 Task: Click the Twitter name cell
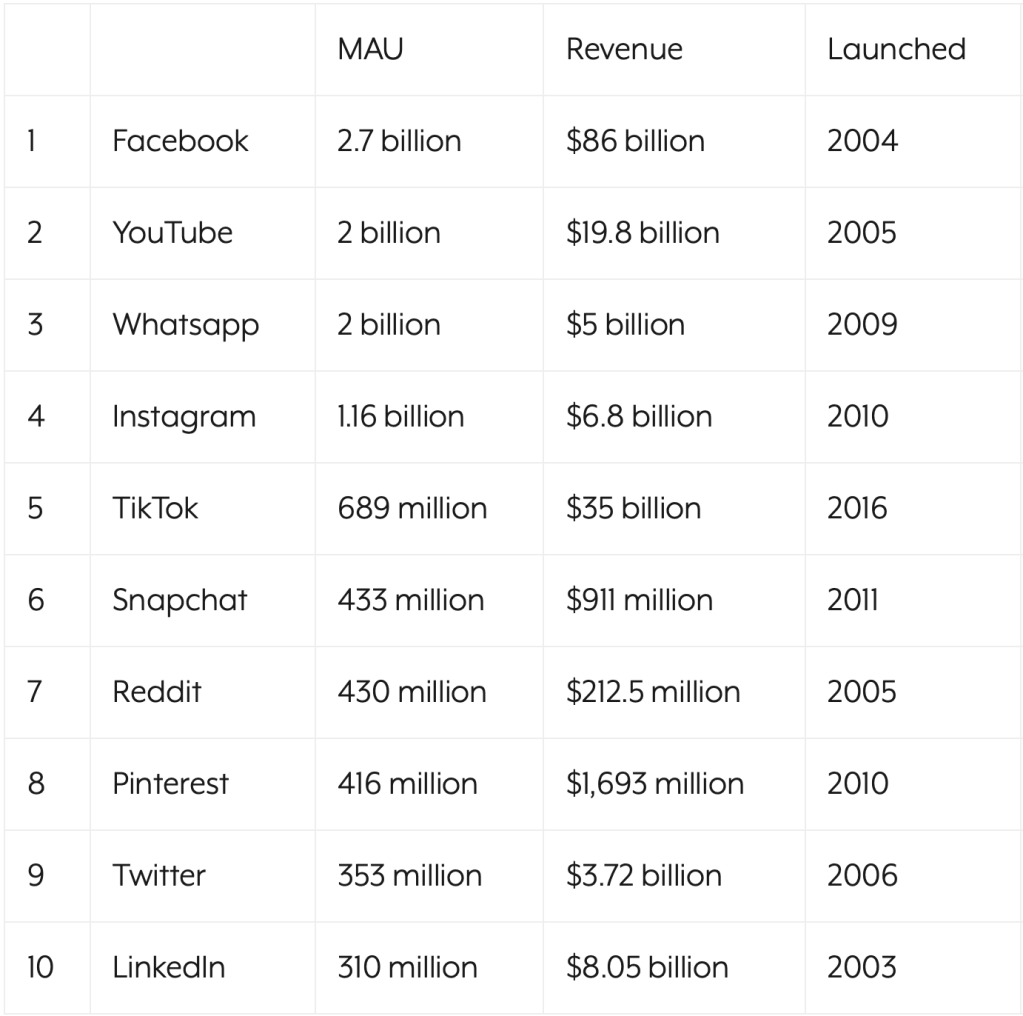[159, 875]
